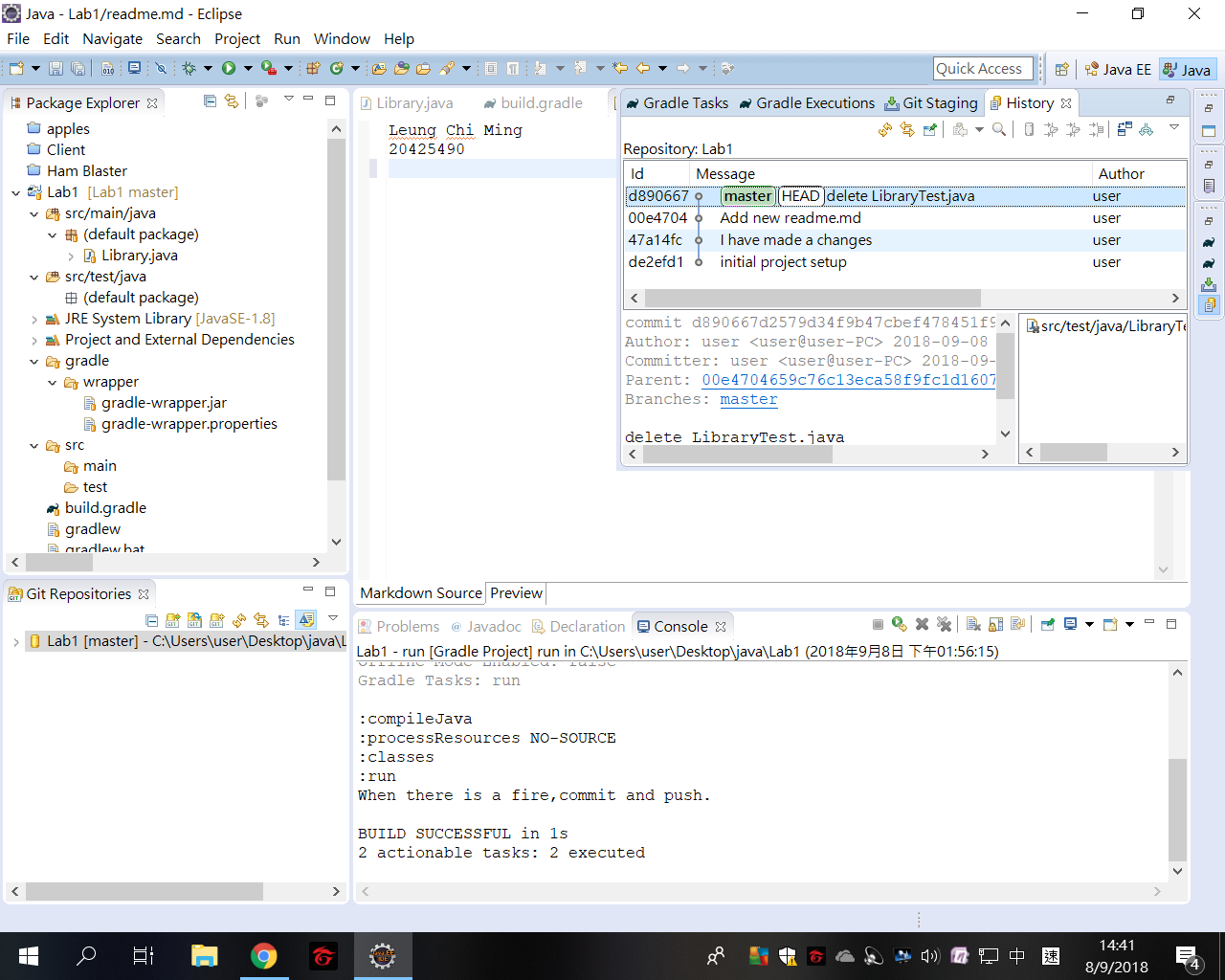
Task: Open the master branch link in commit details
Action: pyautogui.click(x=747, y=399)
